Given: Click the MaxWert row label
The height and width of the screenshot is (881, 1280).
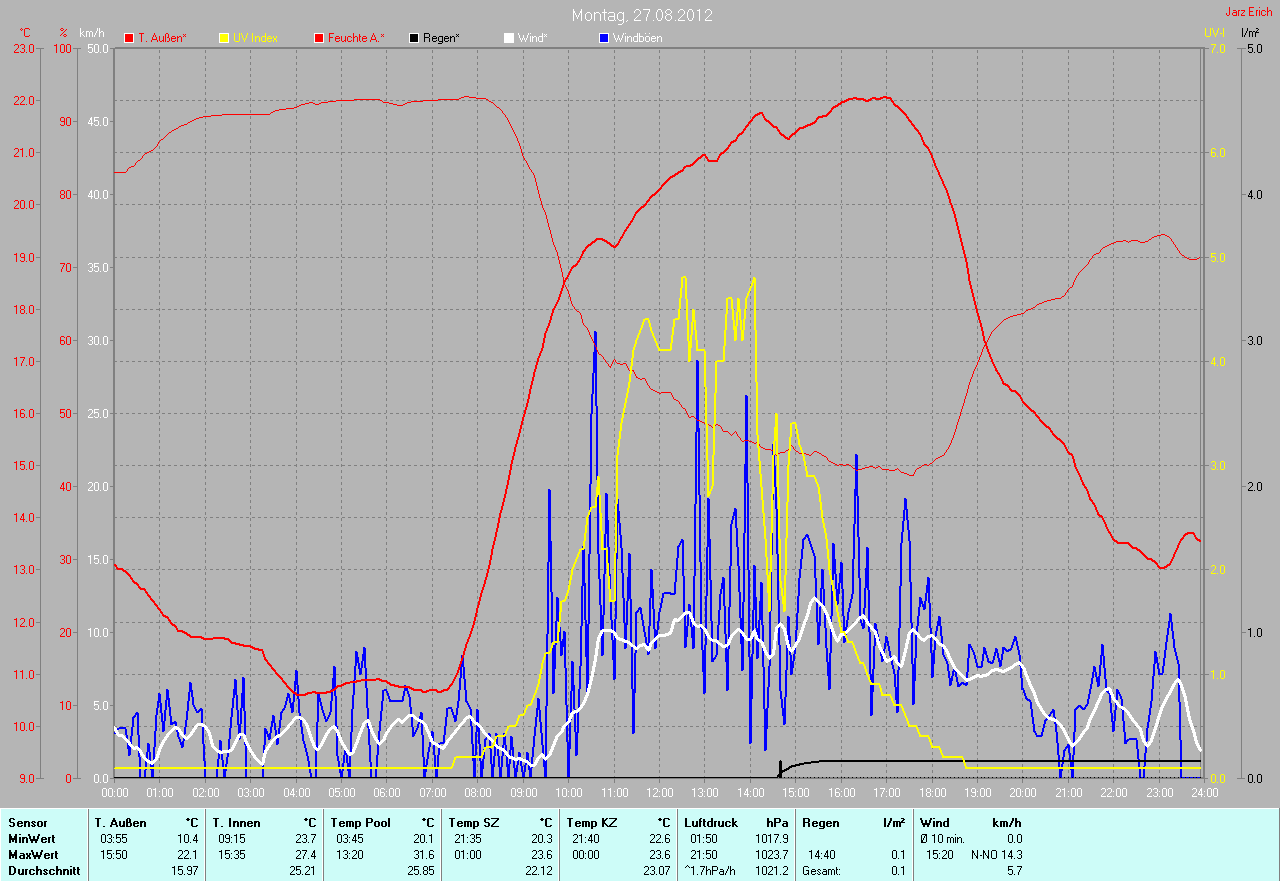Looking at the screenshot, I should coord(33,855).
